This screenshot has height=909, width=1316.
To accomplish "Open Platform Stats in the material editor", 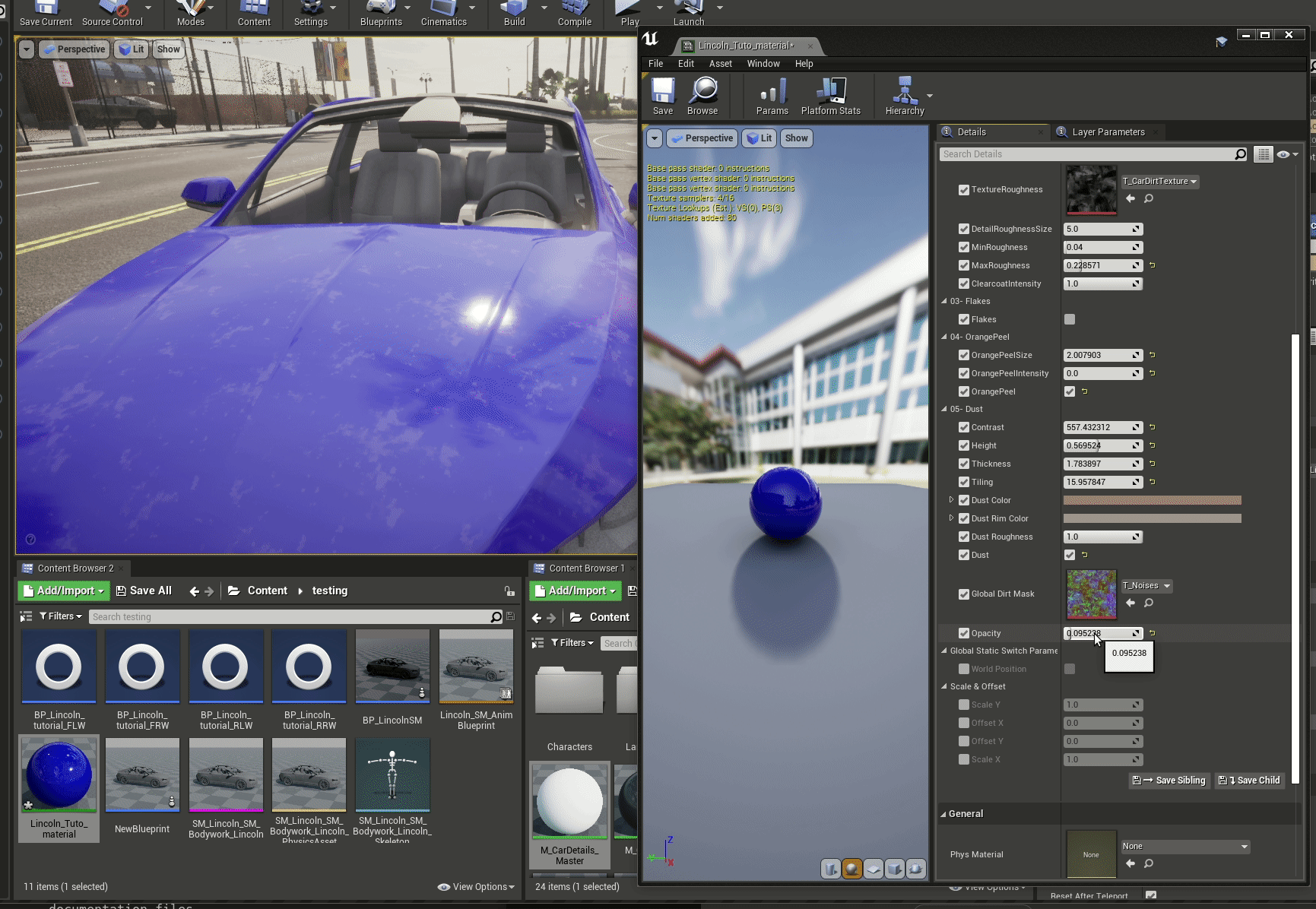I will point(831,97).
